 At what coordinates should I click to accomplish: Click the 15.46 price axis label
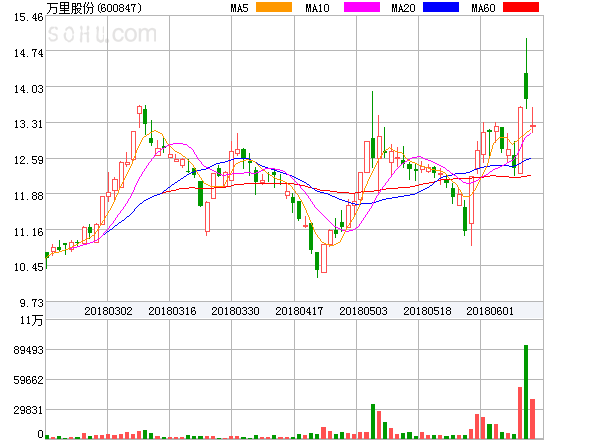(x=29, y=17)
